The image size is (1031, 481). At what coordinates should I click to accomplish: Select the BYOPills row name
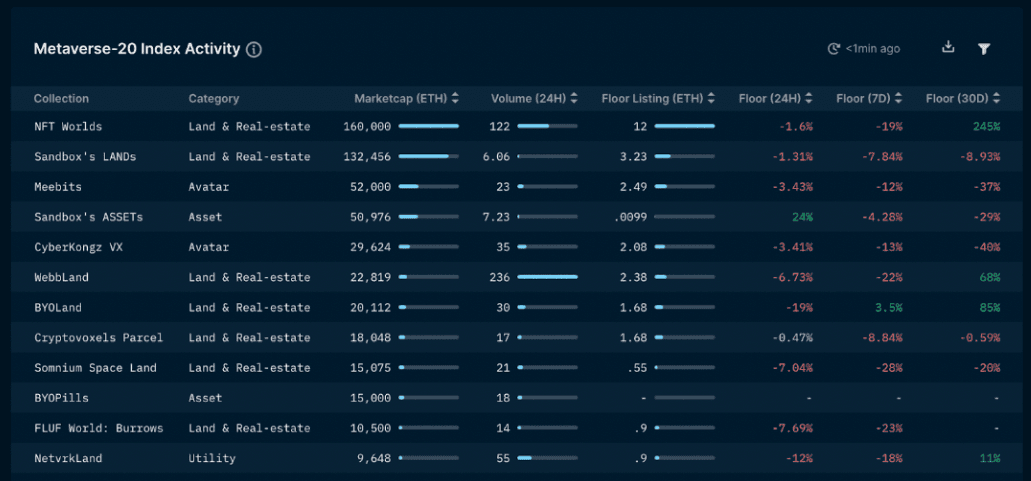tap(61, 398)
